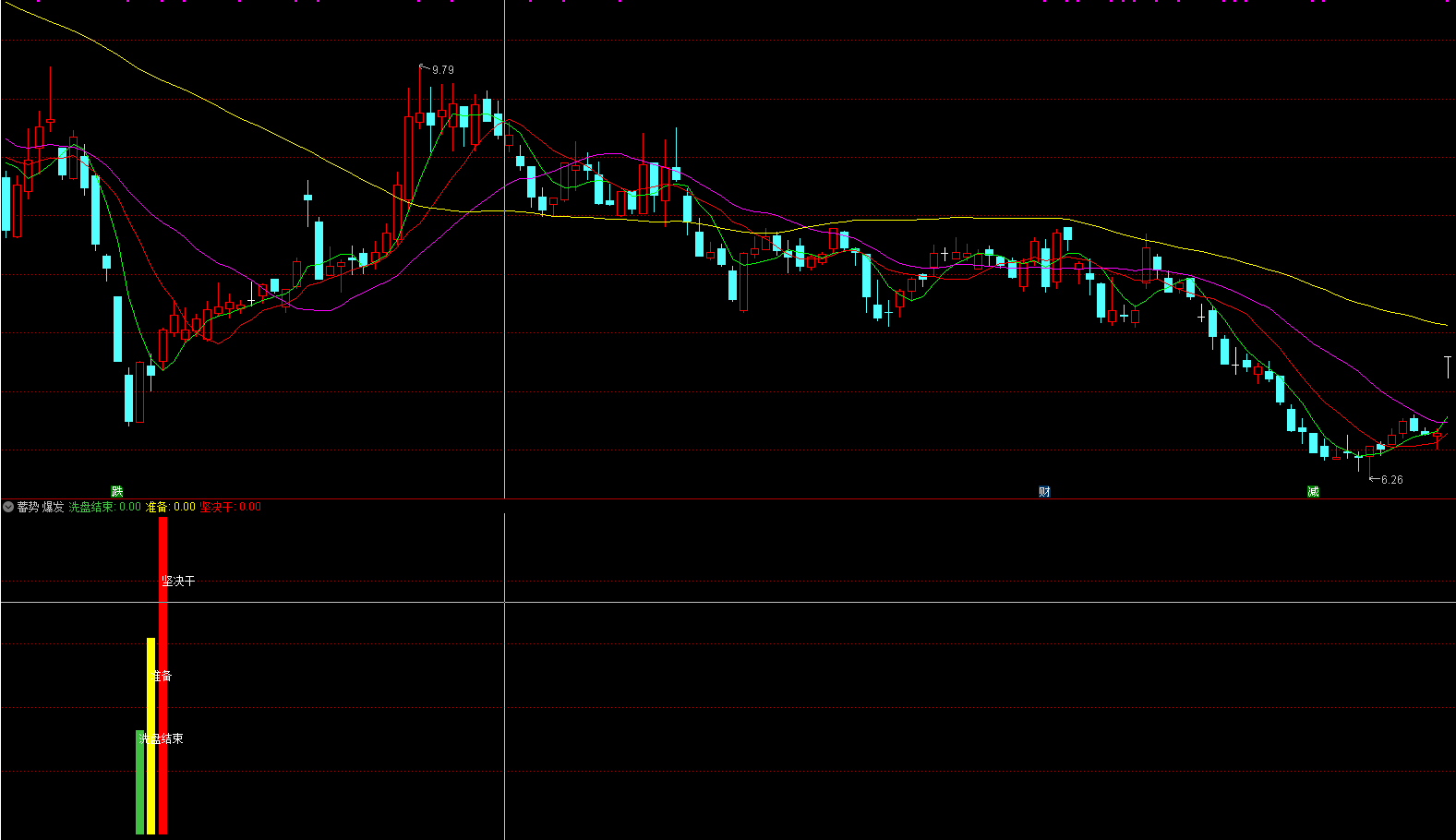
Task: Select the 洗盘结束: 0.00 indicator value
Action: coord(105,507)
